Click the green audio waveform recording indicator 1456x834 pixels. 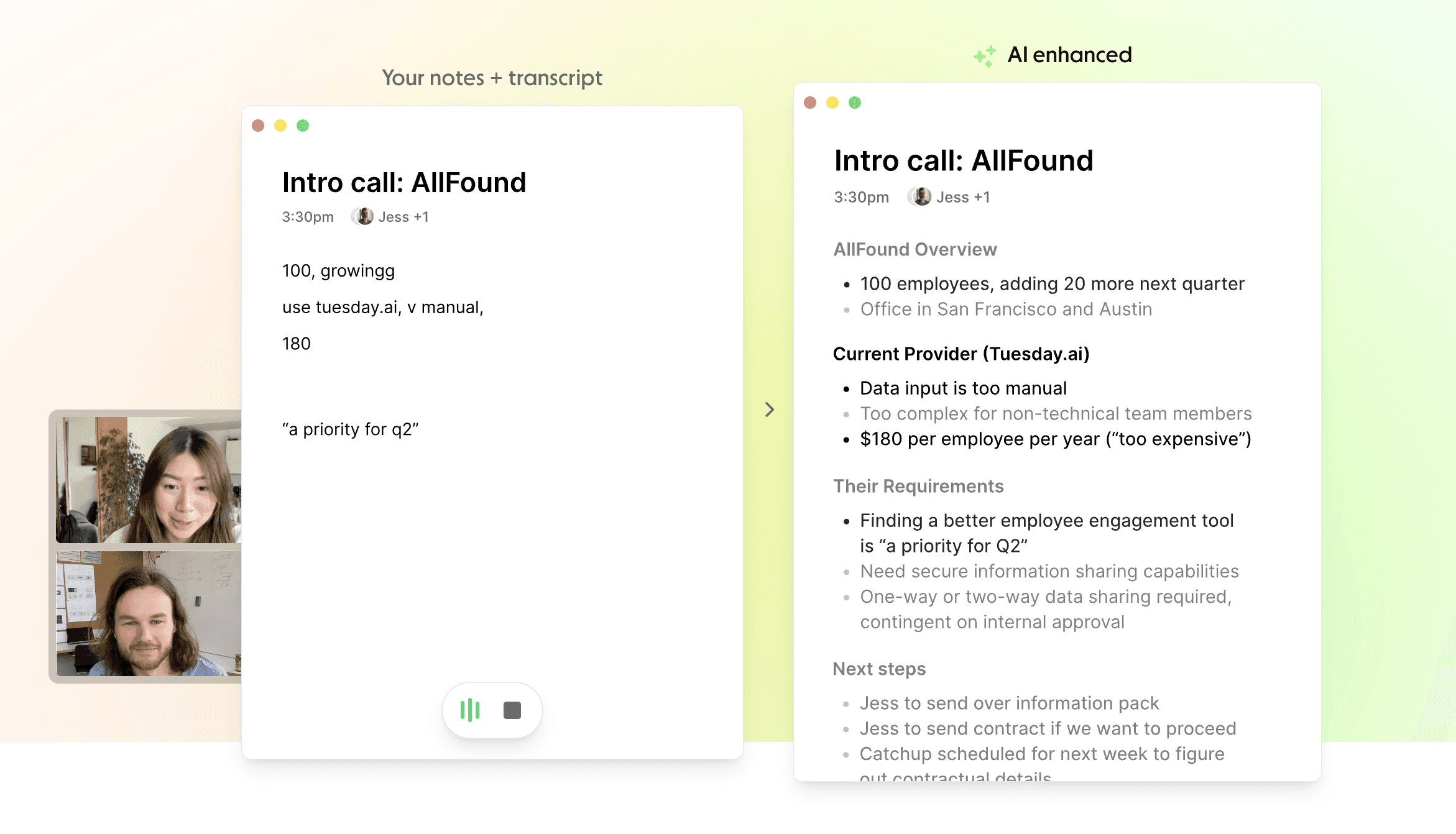(x=471, y=709)
